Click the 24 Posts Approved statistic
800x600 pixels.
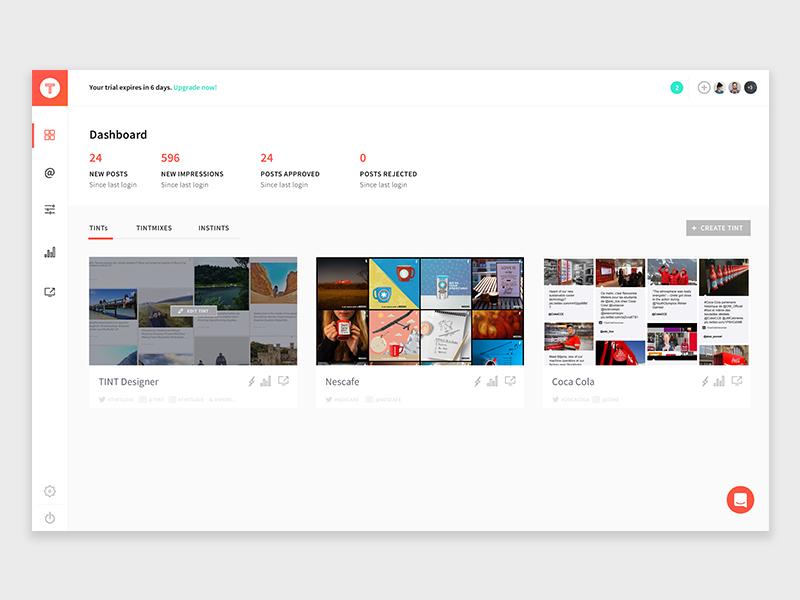click(x=290, y=171)
